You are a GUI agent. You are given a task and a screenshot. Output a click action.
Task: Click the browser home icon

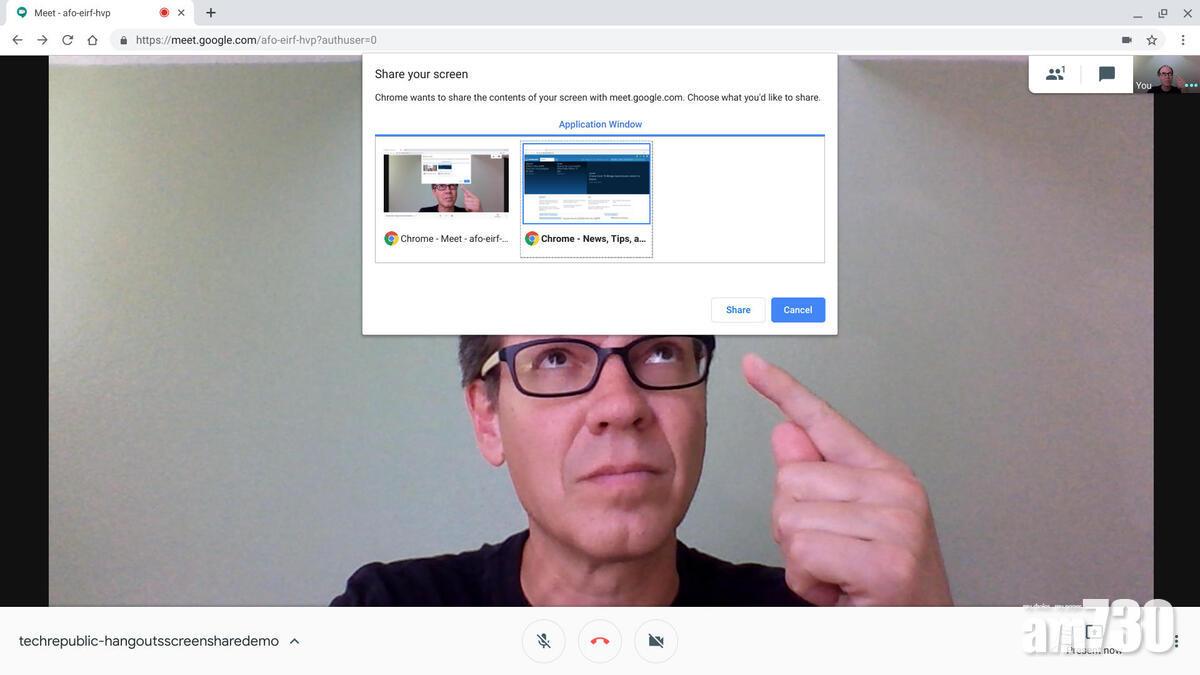(92, 40)
